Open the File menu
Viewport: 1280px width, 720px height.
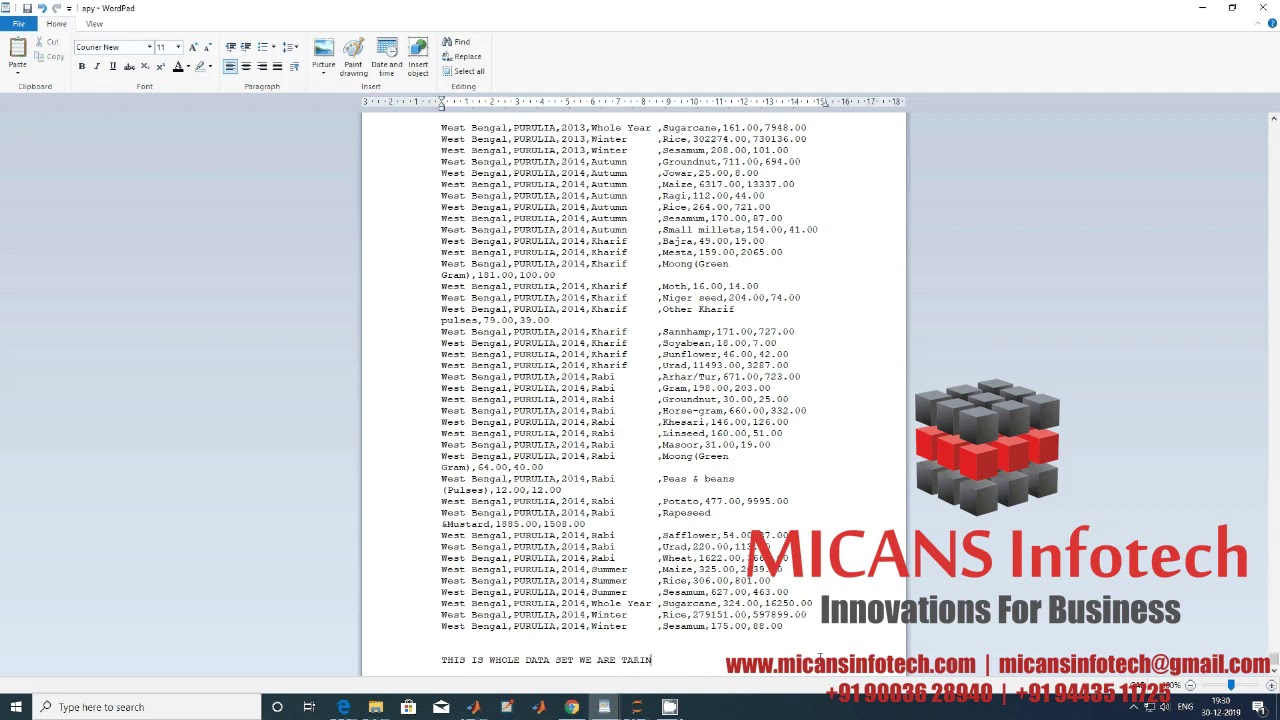[18, 24]
